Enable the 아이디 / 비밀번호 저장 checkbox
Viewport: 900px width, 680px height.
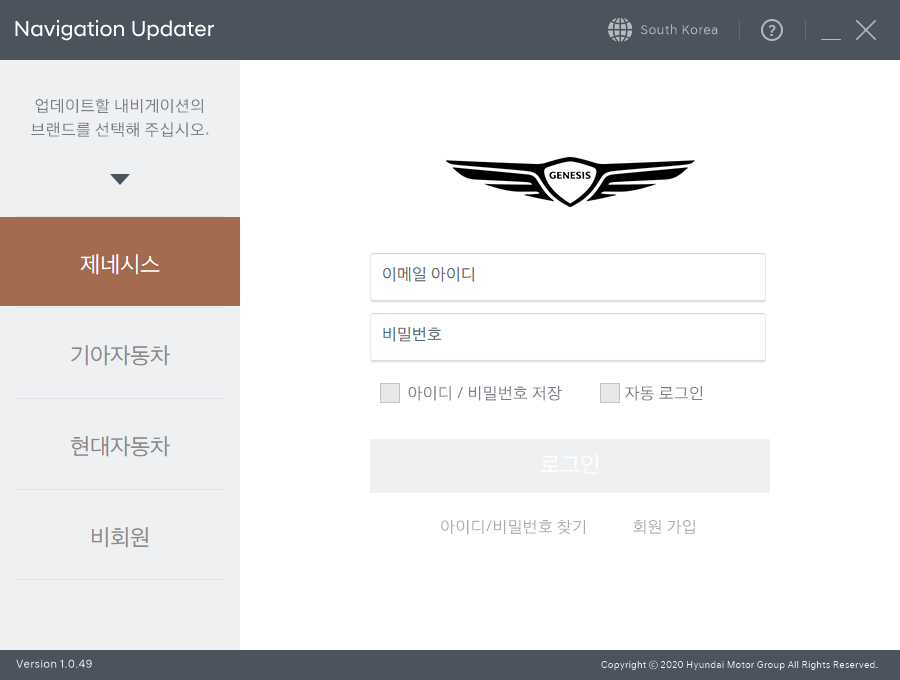390,393
